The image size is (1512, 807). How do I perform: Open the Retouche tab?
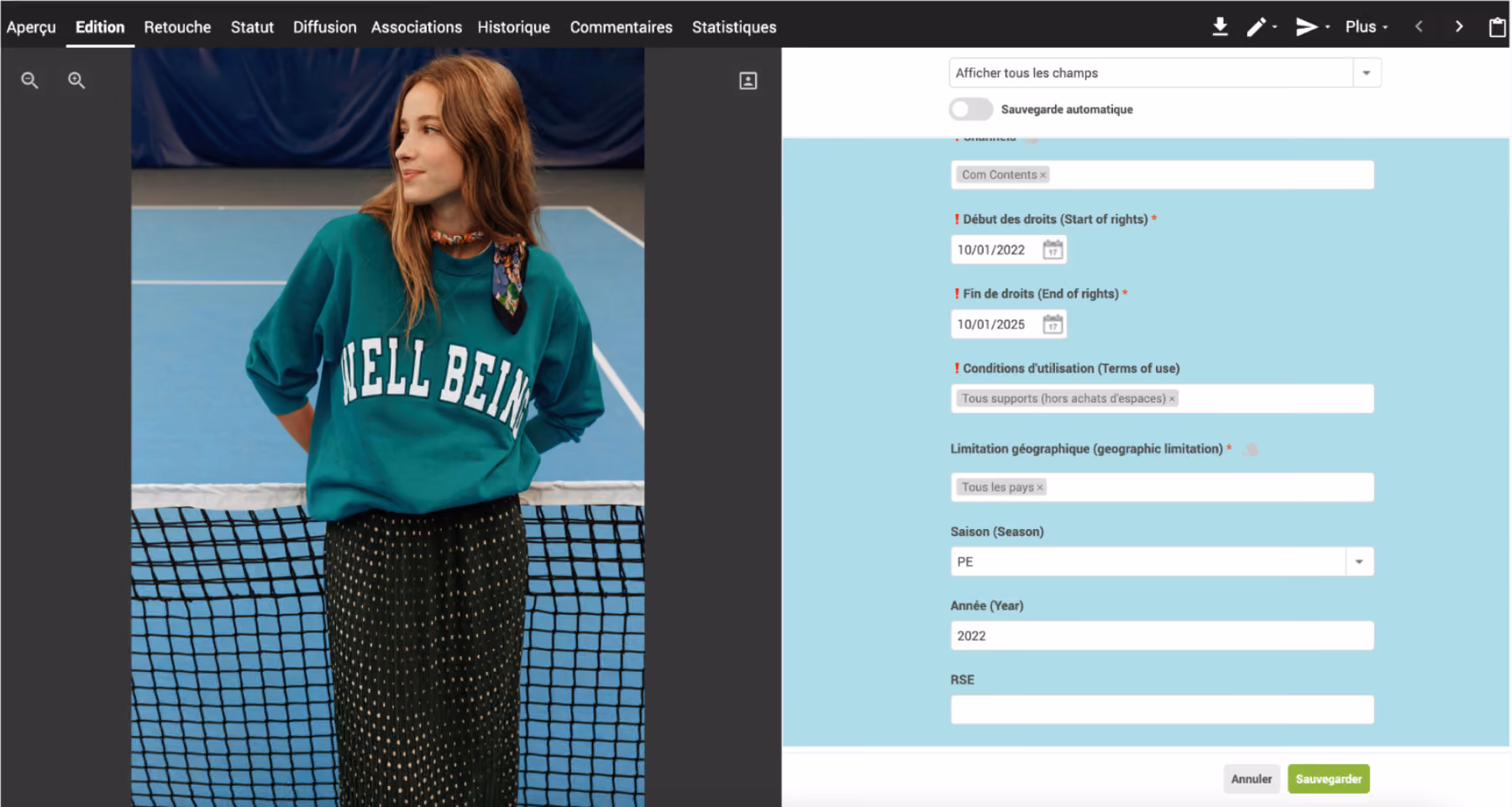[177, 27]
